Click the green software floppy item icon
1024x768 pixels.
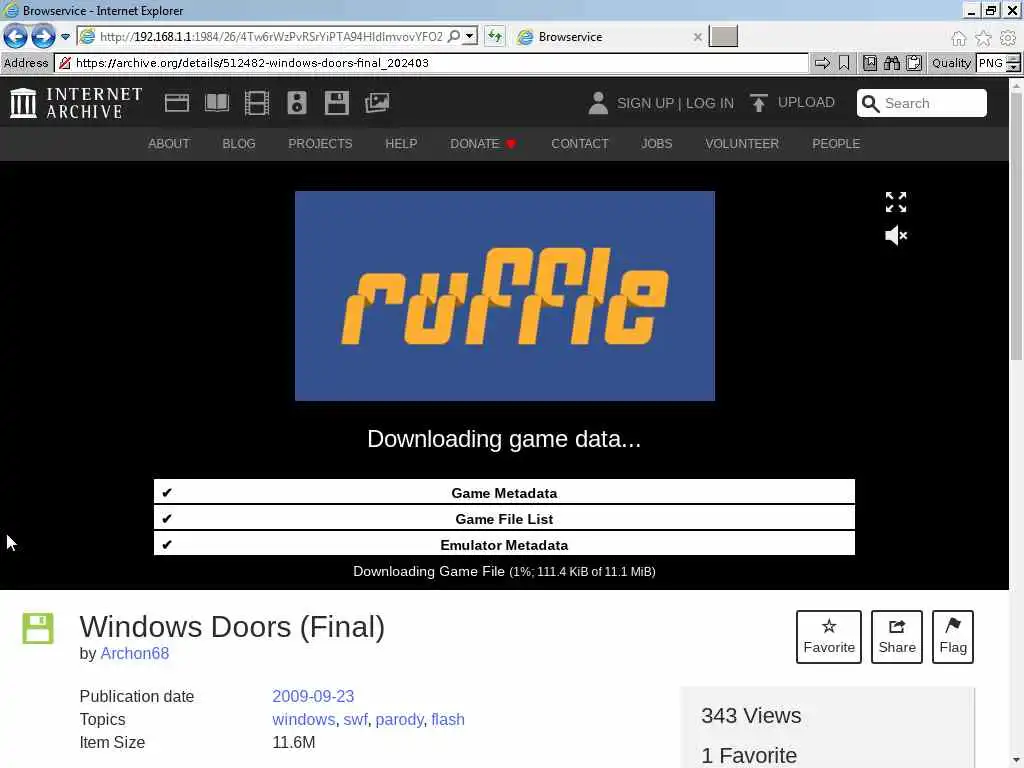coord(38,628)
